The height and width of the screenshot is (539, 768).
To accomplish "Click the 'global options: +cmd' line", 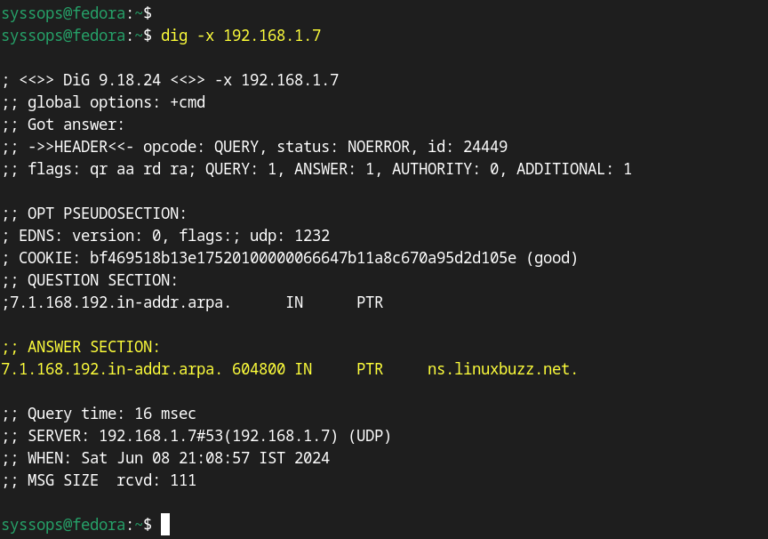I will (x=103, y=103).
